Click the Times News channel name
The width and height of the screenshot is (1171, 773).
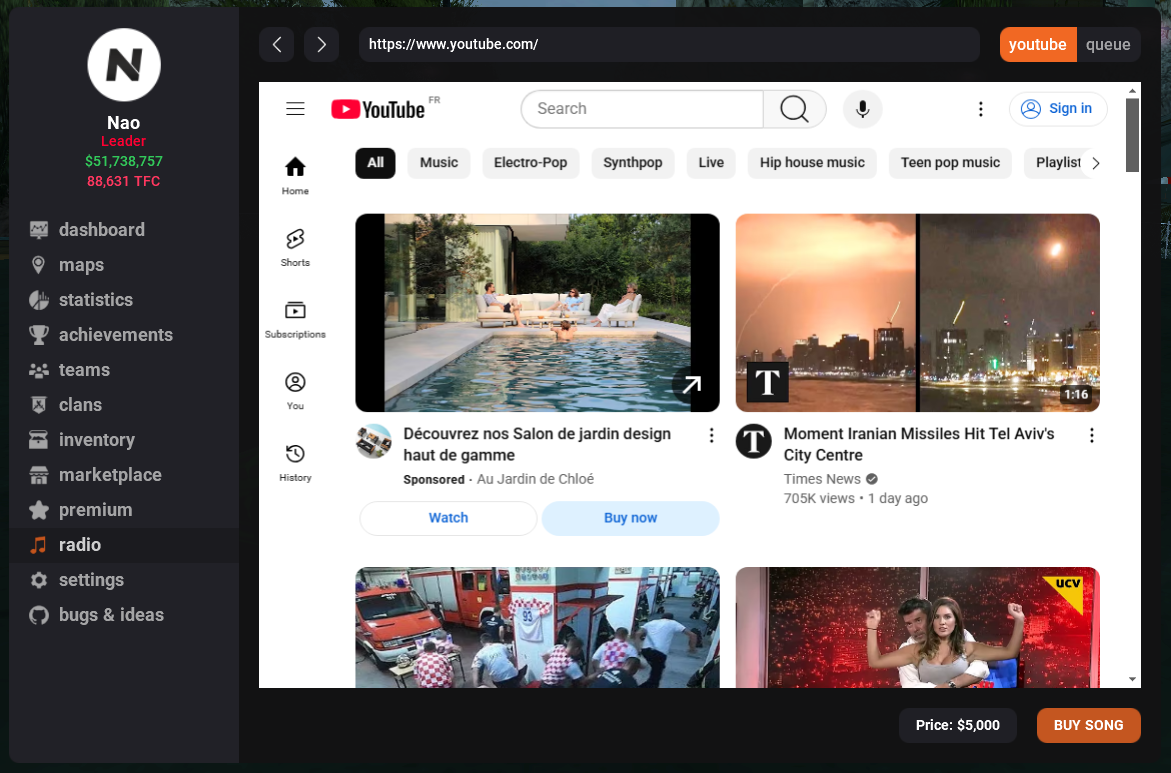(x=822, y=479)
